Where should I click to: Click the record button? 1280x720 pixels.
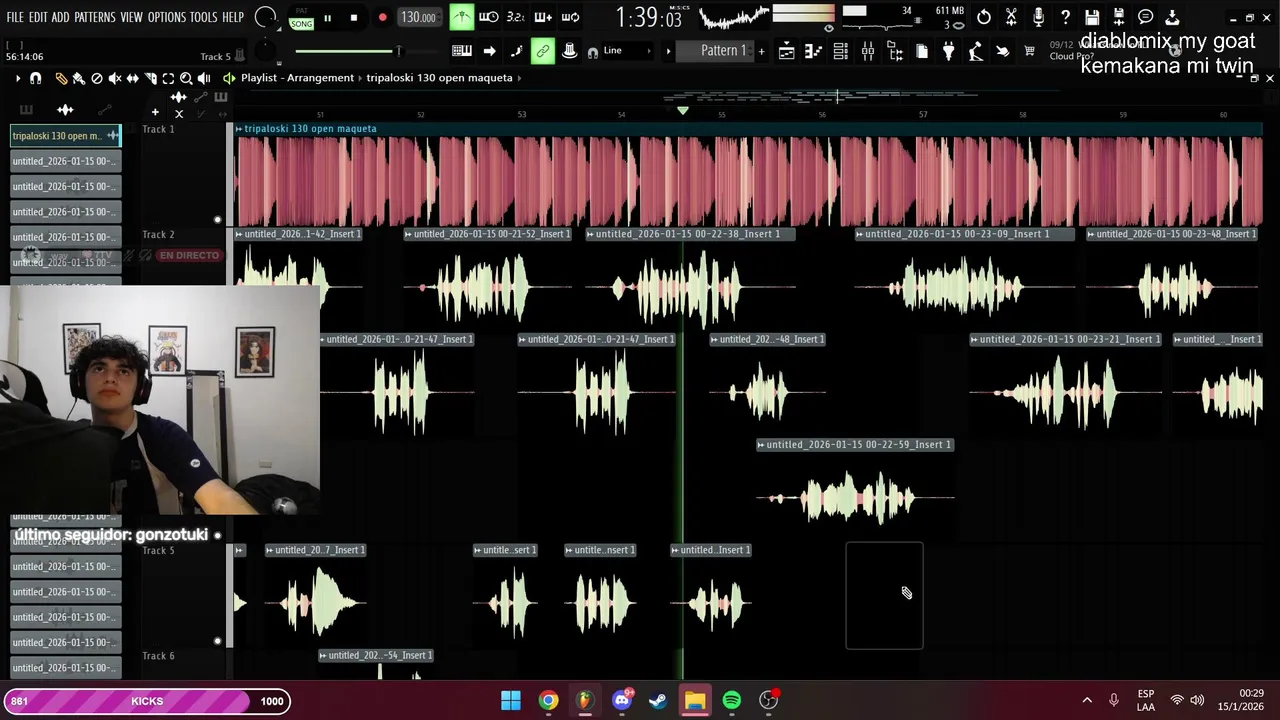tap(383, 18)
